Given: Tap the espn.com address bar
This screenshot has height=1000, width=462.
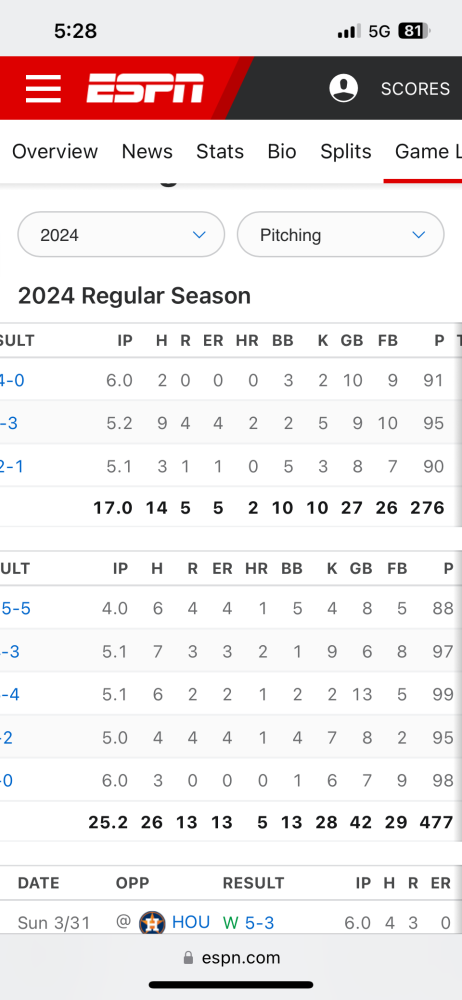Looking at the screenshot, I should [x=231, y=958].
